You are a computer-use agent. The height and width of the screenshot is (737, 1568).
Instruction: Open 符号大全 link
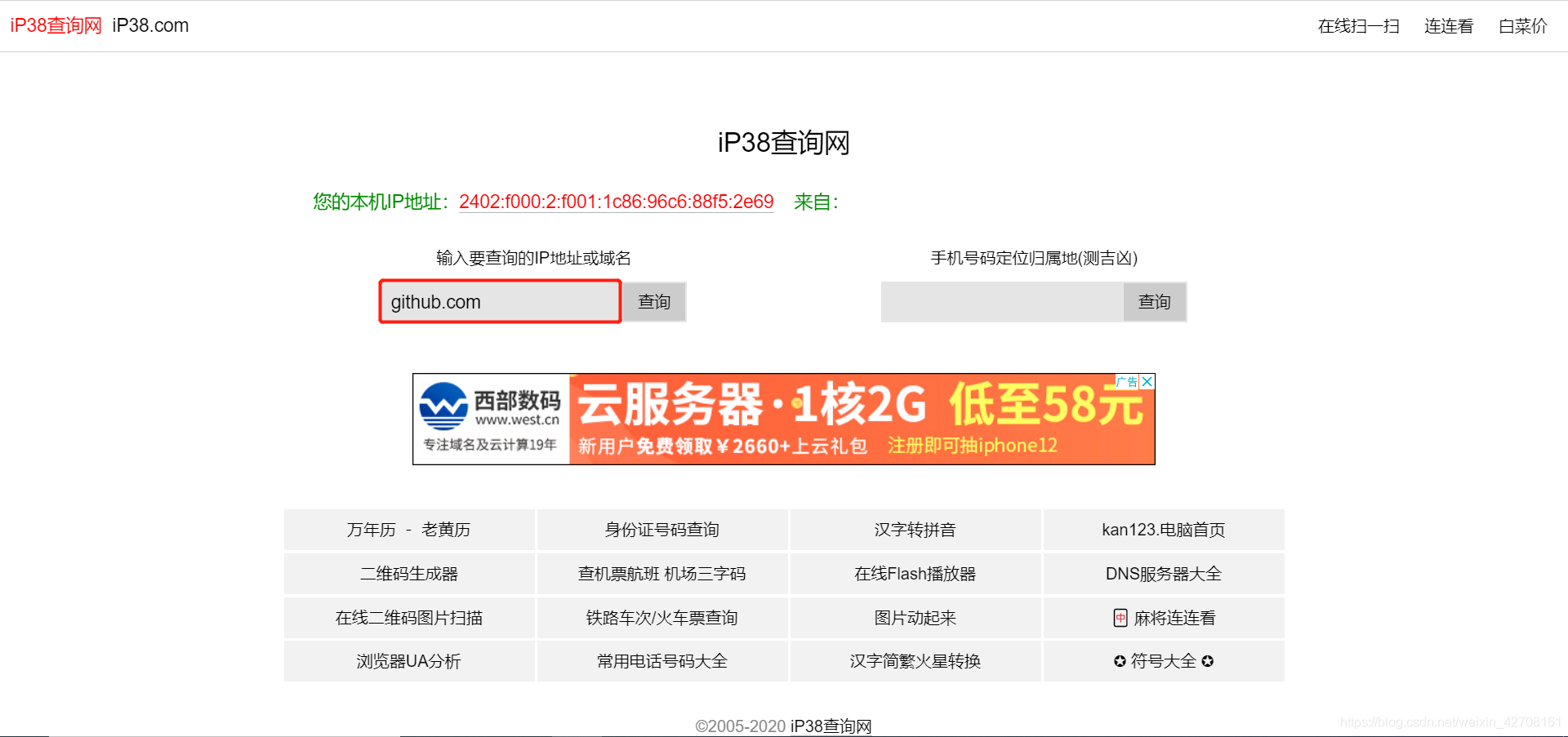[x=1164, y=661]
